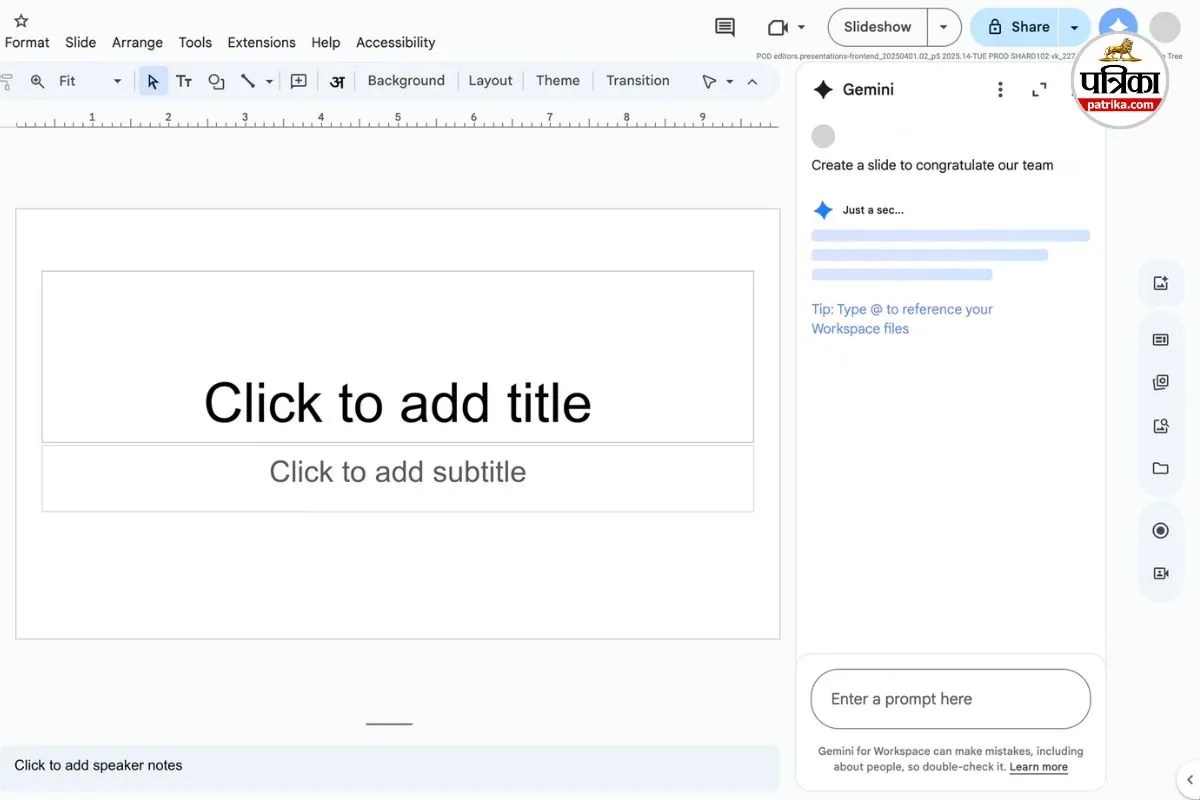Viewport: 1200px width, 800px height.
Task: Open the folder icon in side rail
Action: pos(1160,468)
